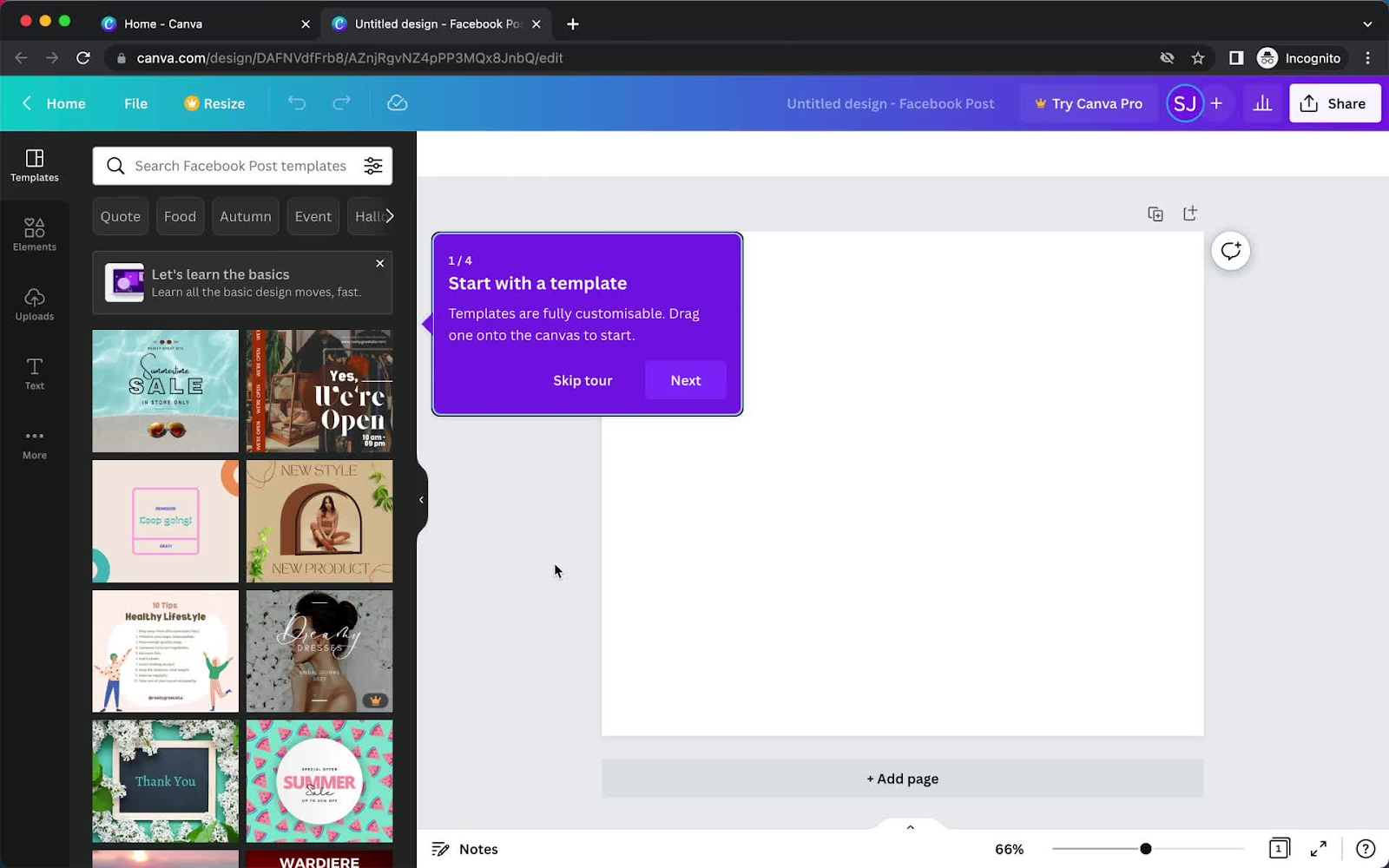Open the browser side panel icon
The image size is (1389, 868).
coord(1236,58)
